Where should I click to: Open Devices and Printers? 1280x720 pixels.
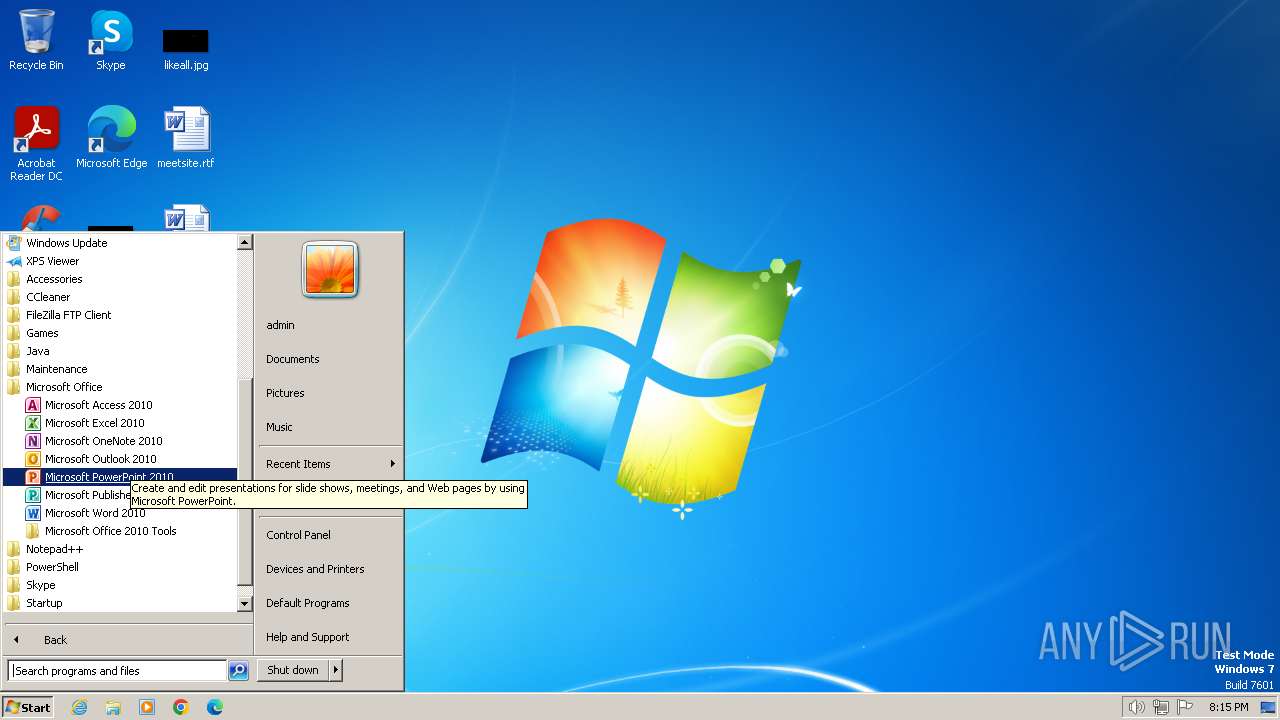[x=315, y=569]
